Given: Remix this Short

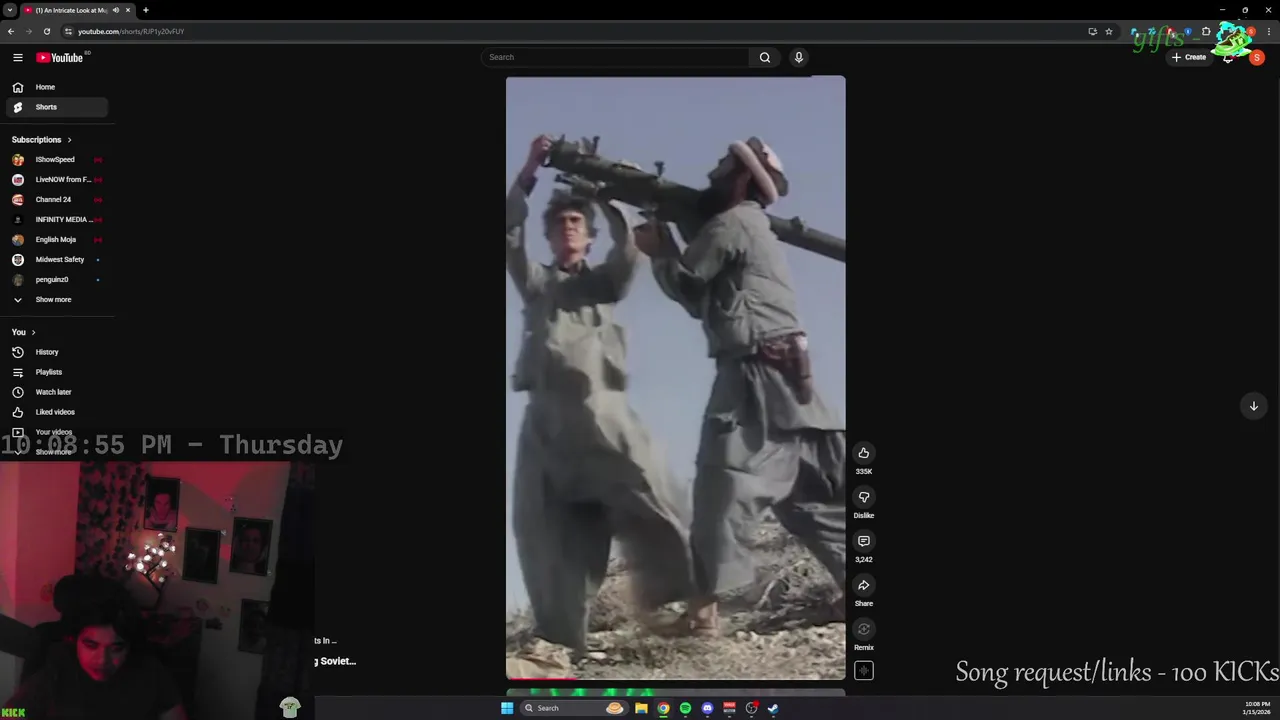Looking at the screenshot, I should 864,629.
